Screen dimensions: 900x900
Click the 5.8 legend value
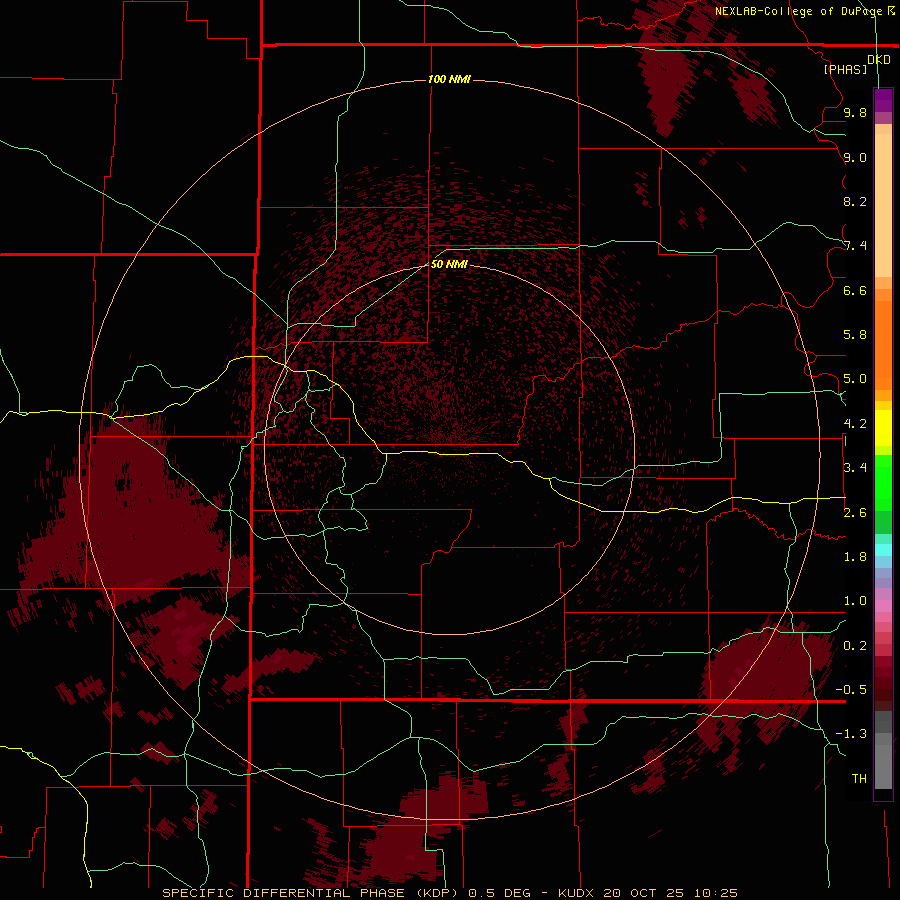(855, 335)
